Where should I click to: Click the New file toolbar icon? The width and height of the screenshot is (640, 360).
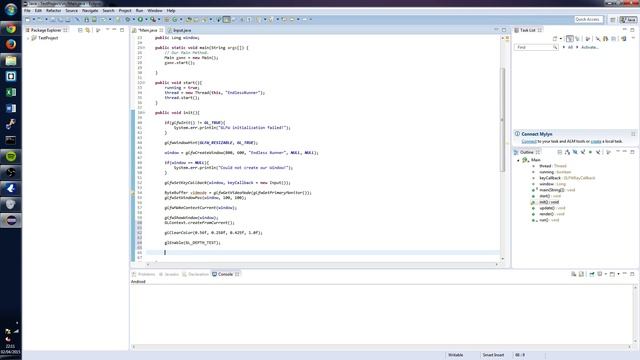(x=28, y=20)
